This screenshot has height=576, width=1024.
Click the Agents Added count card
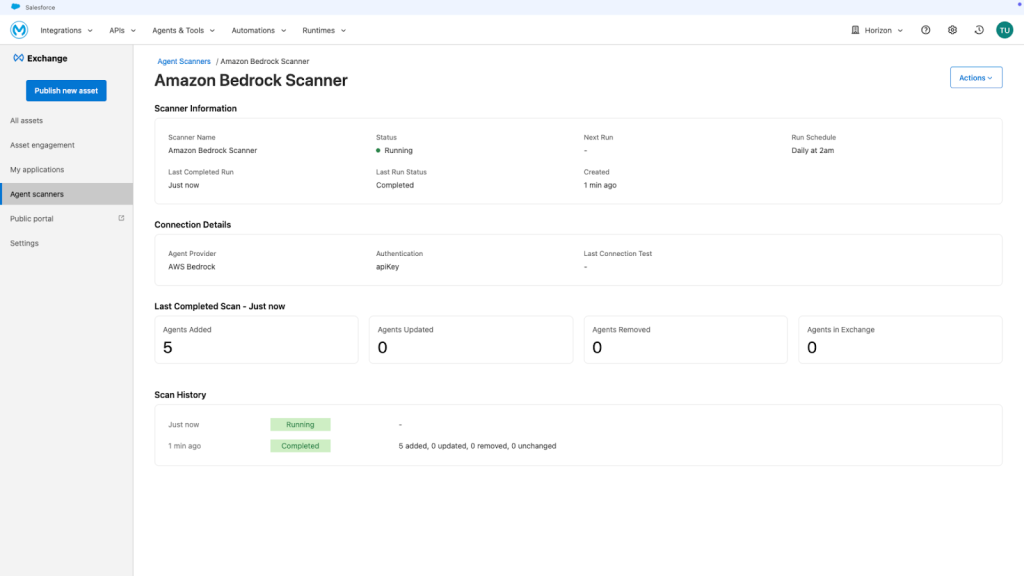tap(256, 339)
